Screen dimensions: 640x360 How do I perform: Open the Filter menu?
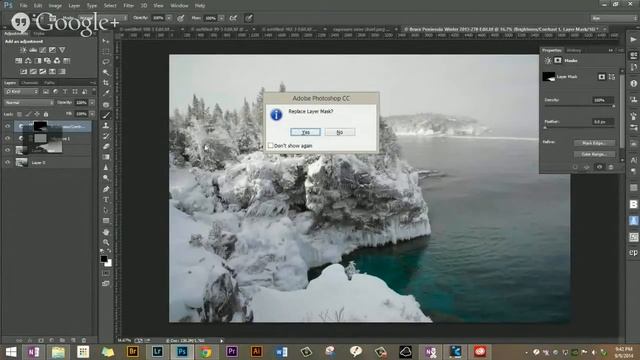[x=129, y=6]
